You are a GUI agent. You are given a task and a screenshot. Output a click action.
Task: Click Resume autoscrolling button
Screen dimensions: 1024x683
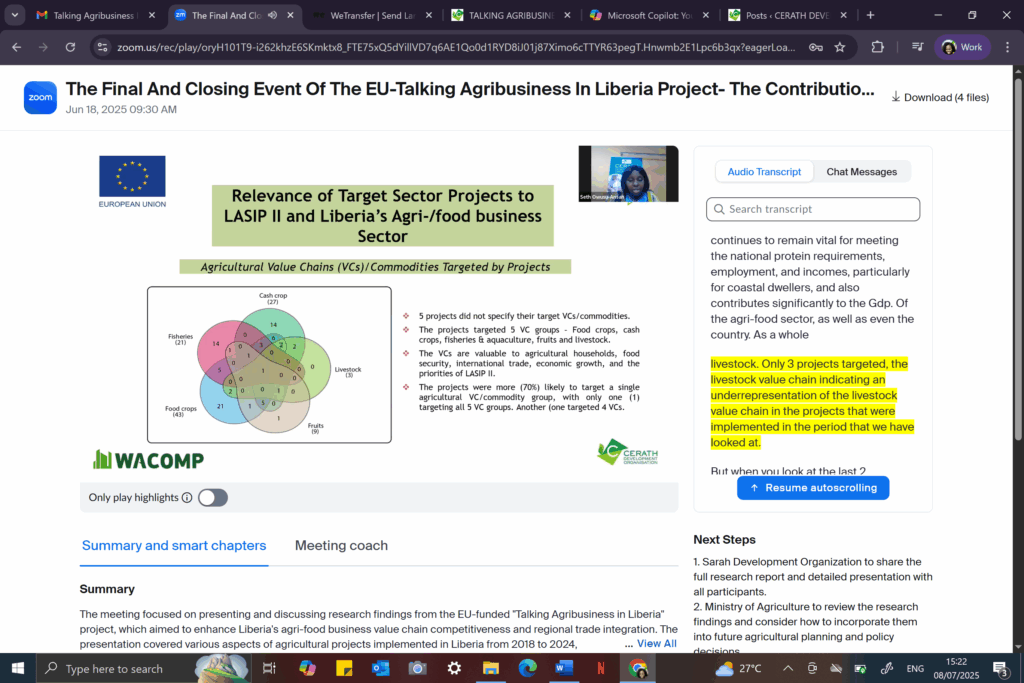pyautogui.click(x=813, y=488)
